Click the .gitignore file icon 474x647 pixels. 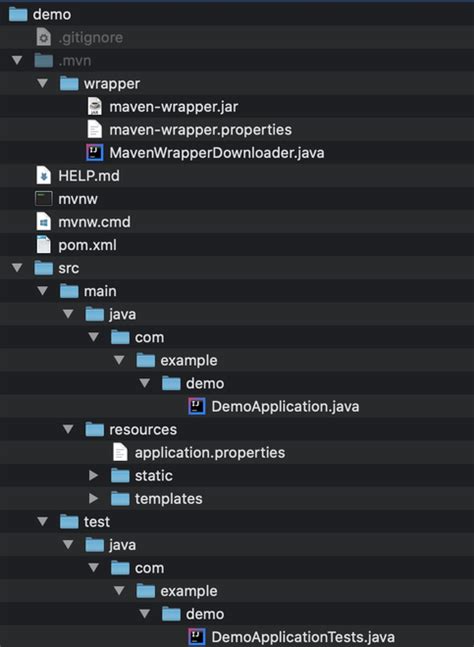pos(44,38)
